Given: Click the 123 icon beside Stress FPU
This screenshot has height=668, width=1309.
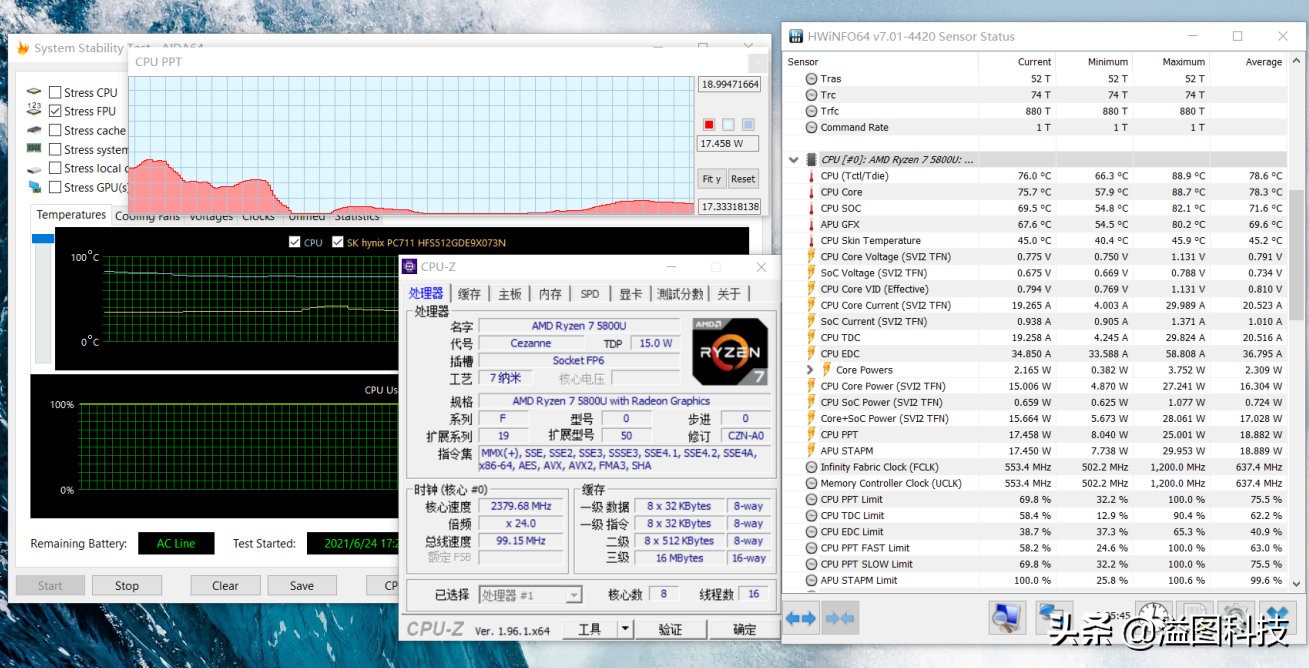Looking at the screenshot, I should (x=34, y=111).
